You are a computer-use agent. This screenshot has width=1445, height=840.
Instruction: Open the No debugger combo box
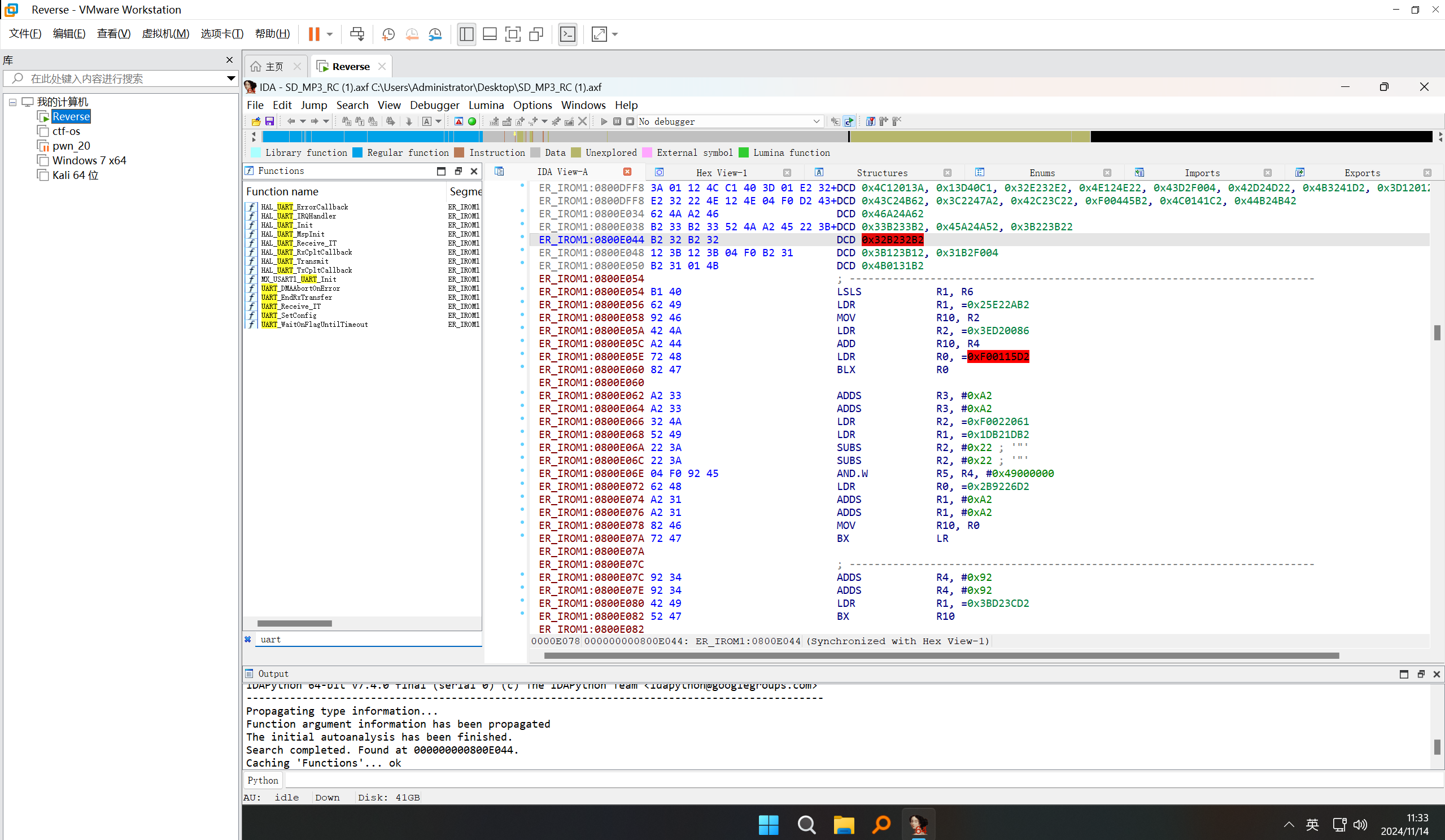[731, 121]
